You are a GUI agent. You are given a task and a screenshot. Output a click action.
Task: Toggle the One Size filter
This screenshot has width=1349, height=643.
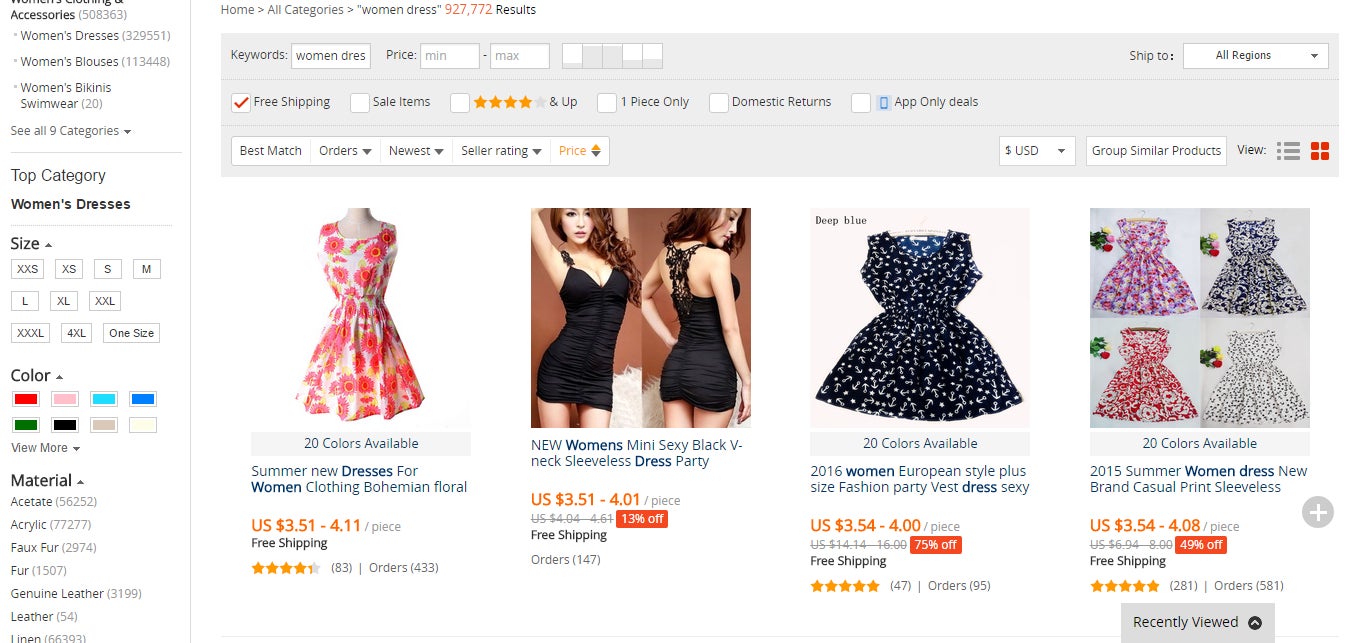click(x=131, y=333)
